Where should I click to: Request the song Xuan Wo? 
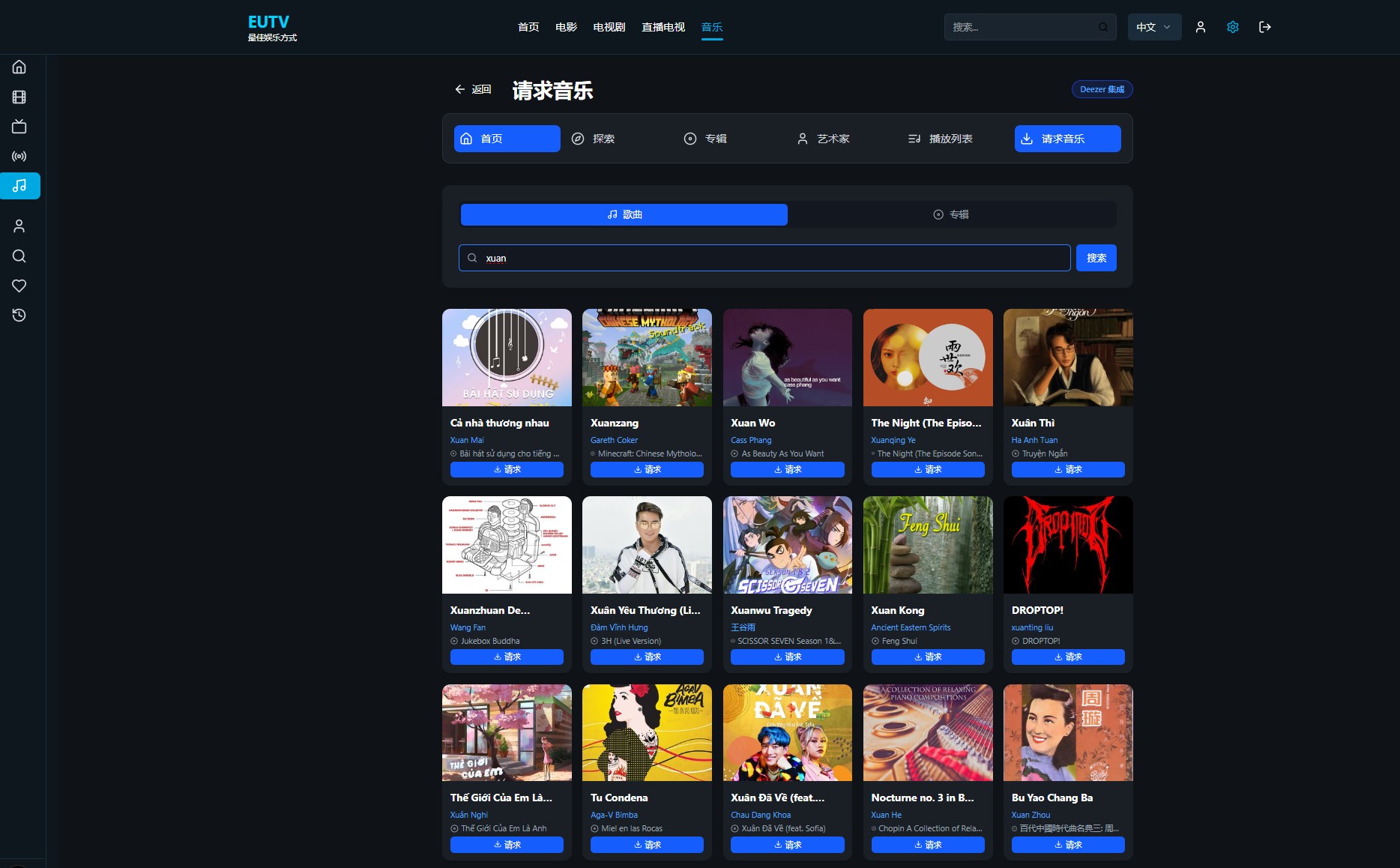pyautogui.click(x=788, y=469)
